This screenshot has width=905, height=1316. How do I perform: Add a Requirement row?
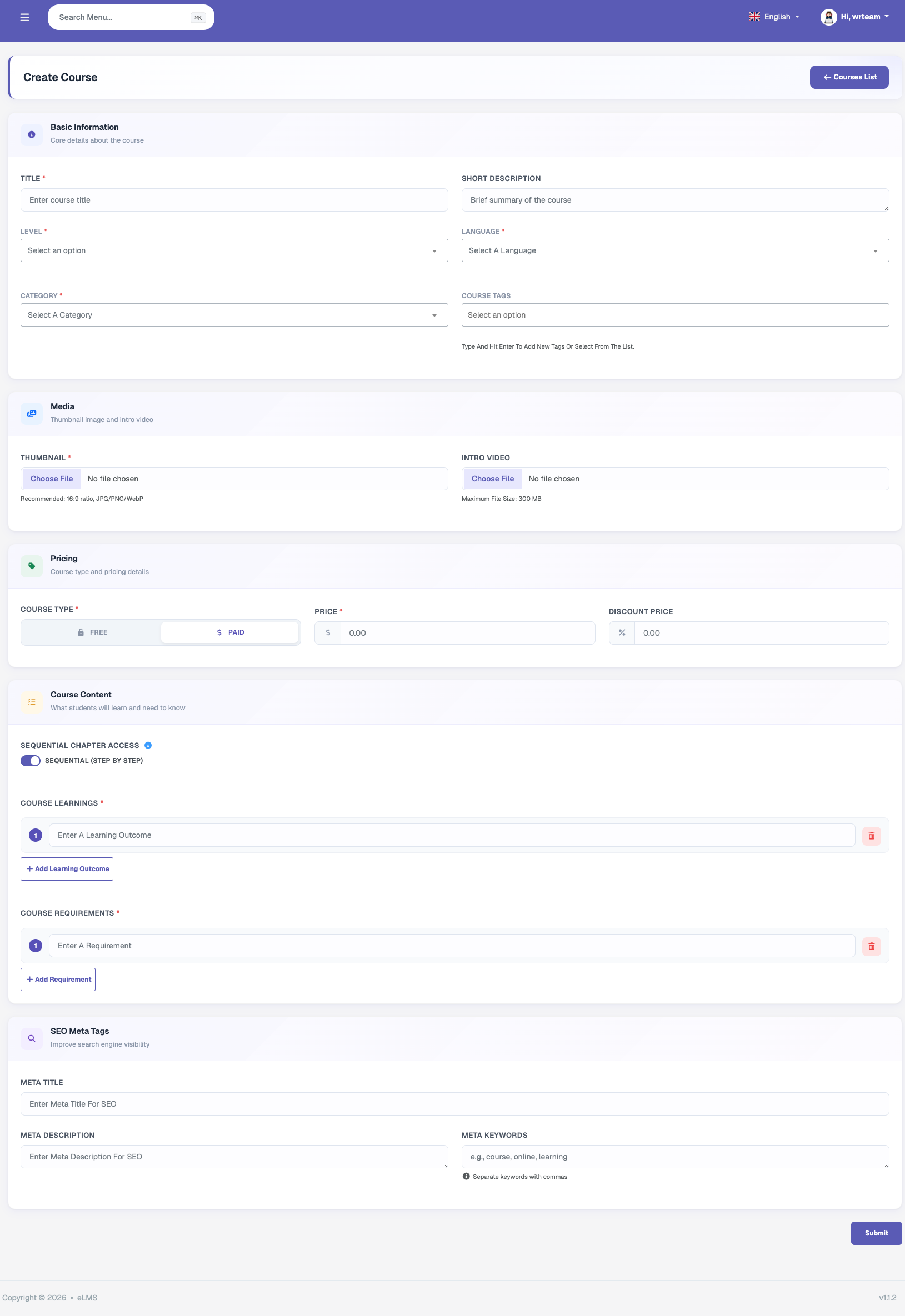click(x=58, y=980)
